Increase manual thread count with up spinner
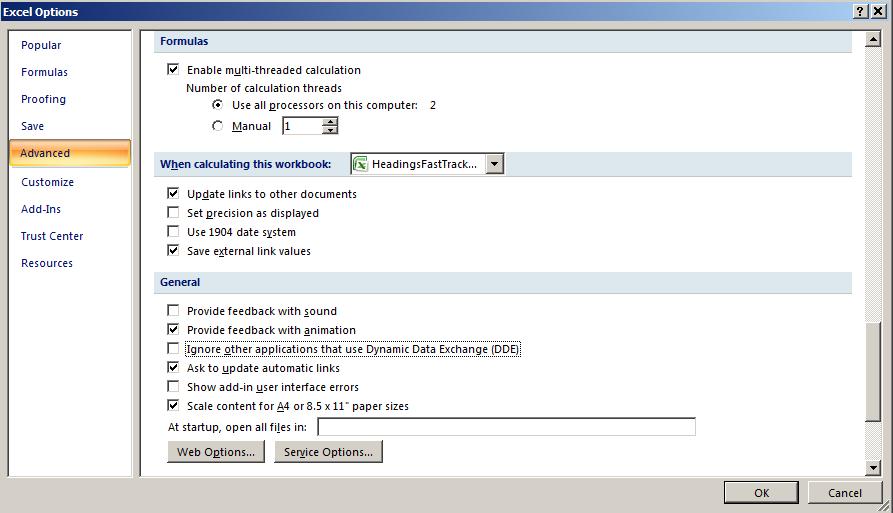 pyautogui.click(x=330, y=122)
